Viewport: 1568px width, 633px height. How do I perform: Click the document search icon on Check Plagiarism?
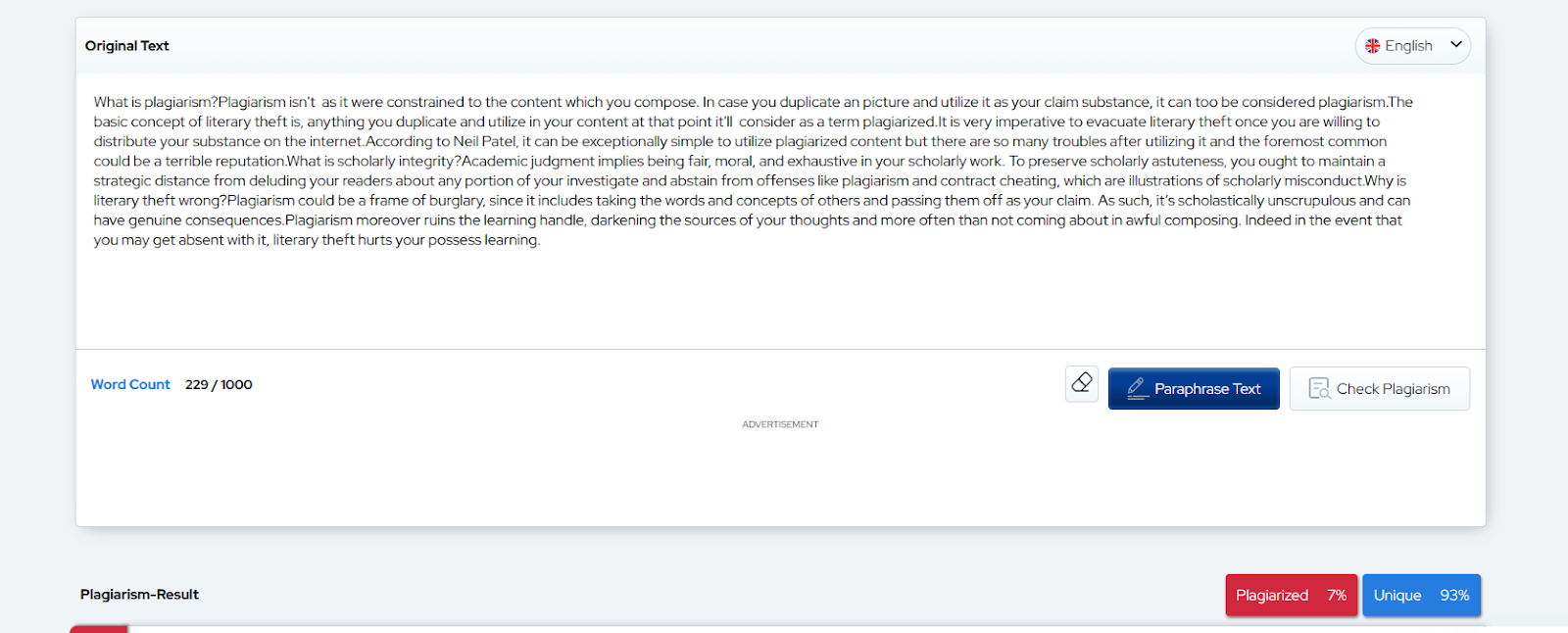click(1319, 389)
